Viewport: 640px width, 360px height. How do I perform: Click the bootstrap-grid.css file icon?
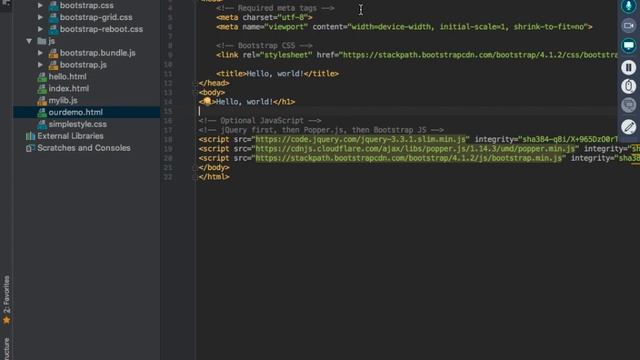click(x=53, y=18)
